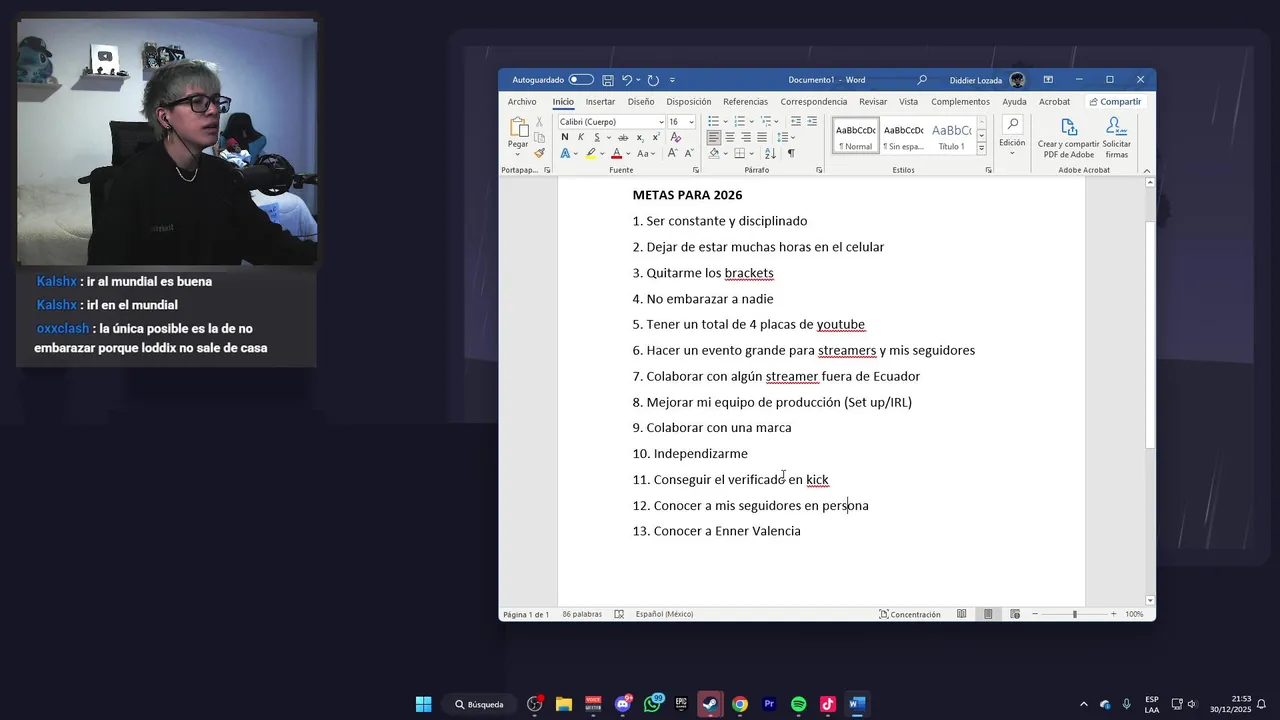Toggle strikethrough (abc) formatting
Screen dimensions: 1280x720
click(623, 138)
